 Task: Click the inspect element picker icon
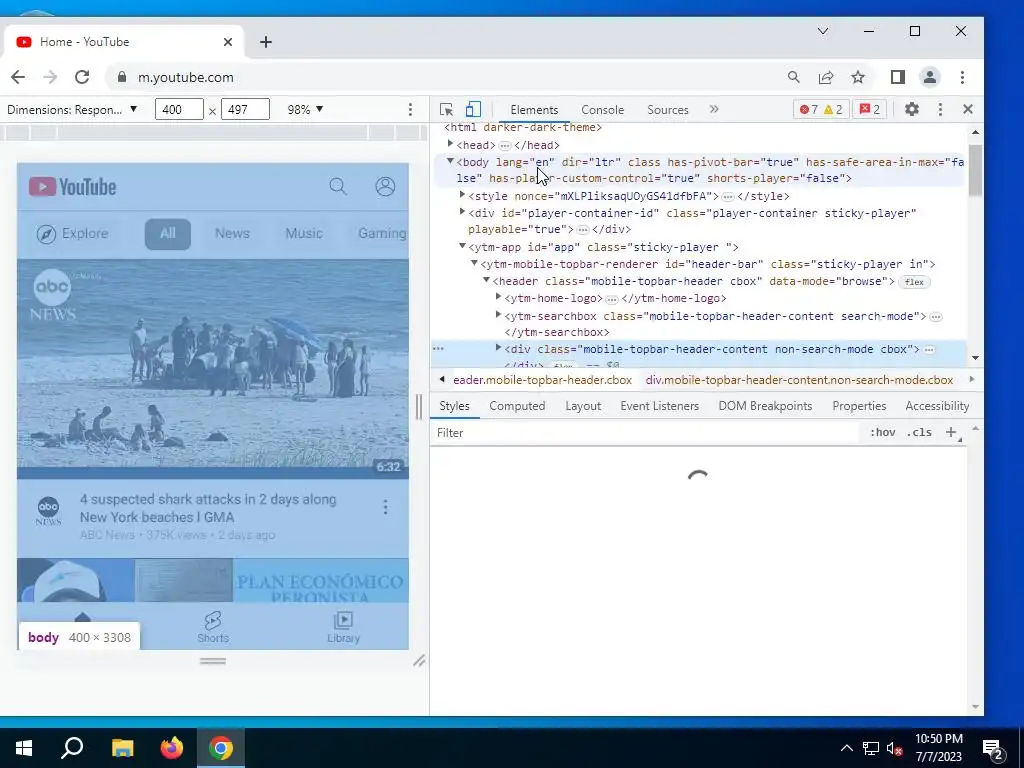click(x=447, y=110)
